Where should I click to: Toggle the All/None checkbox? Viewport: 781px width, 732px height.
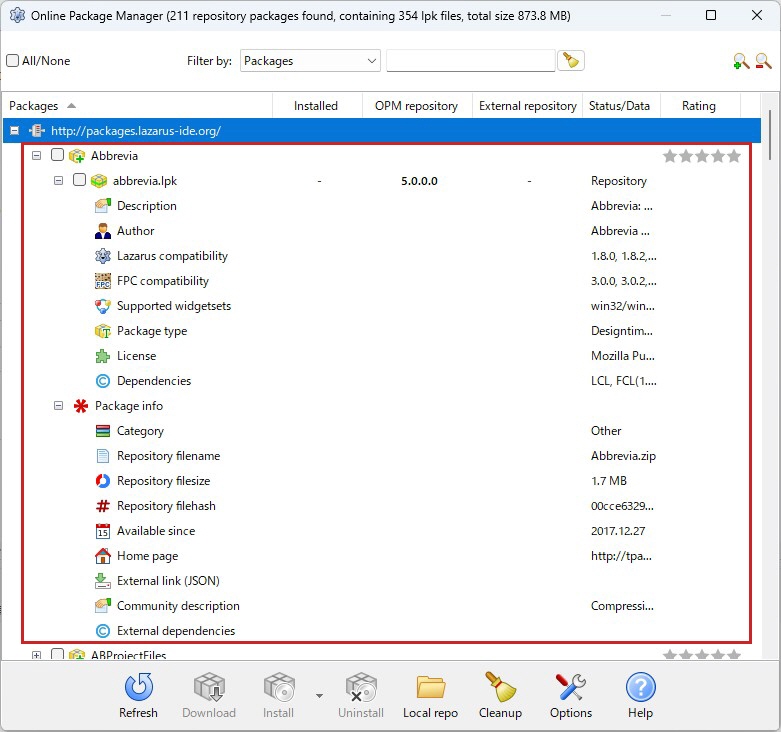(x=13, y=61)
